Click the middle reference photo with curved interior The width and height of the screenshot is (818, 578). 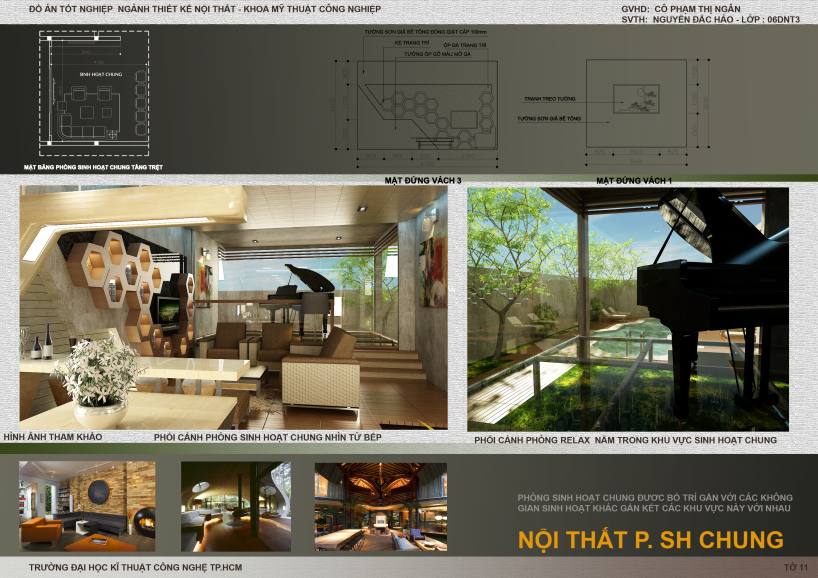(x=236, y=506)
